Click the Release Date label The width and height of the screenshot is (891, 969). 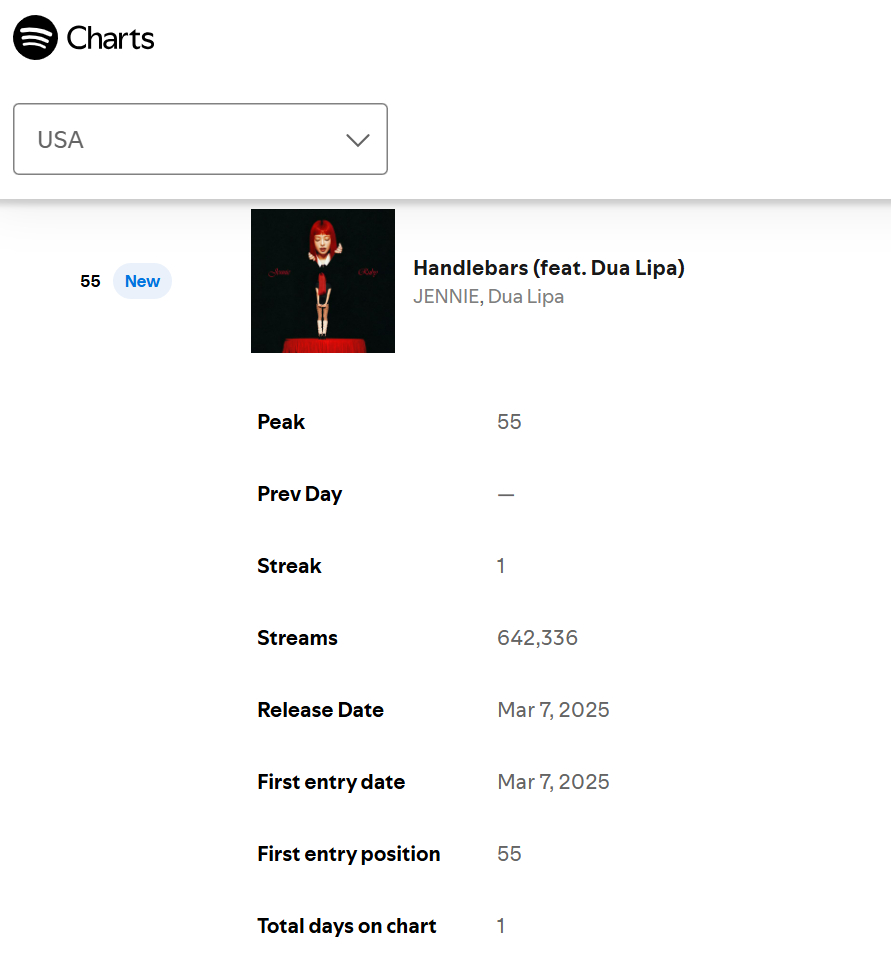click(320, 710)
